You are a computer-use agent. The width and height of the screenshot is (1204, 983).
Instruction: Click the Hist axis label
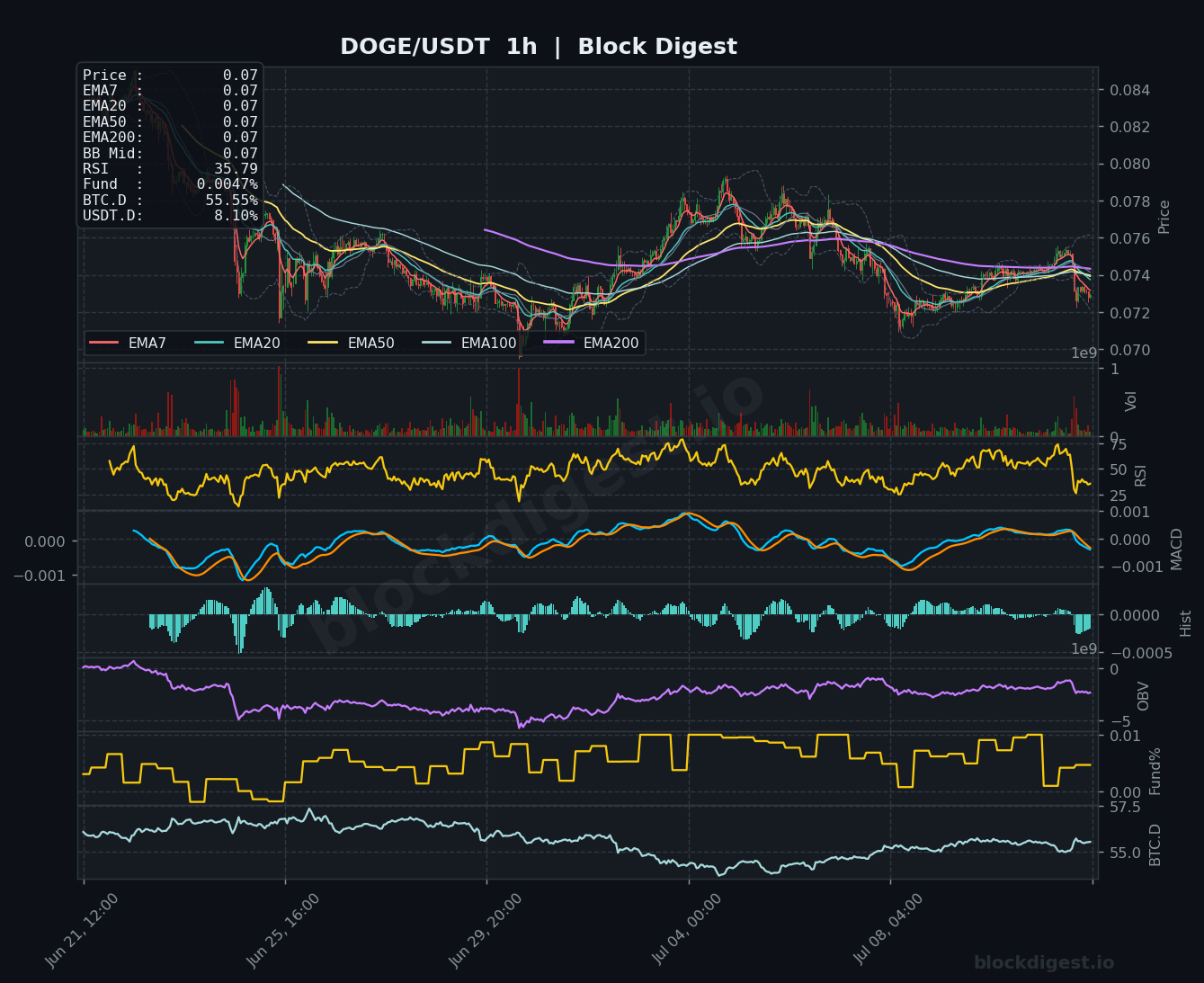1185,622
